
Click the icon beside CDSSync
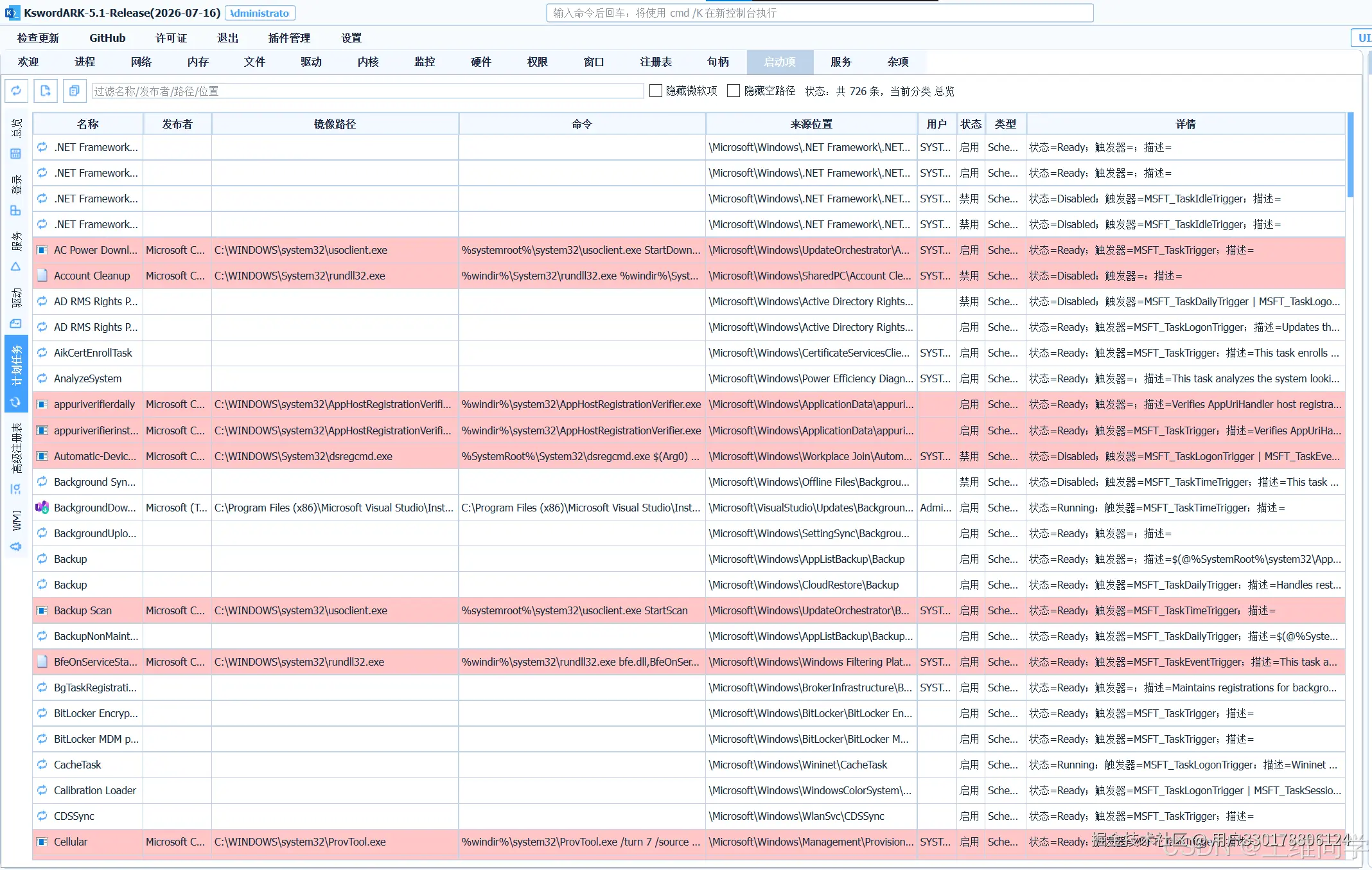click(42, 816)
